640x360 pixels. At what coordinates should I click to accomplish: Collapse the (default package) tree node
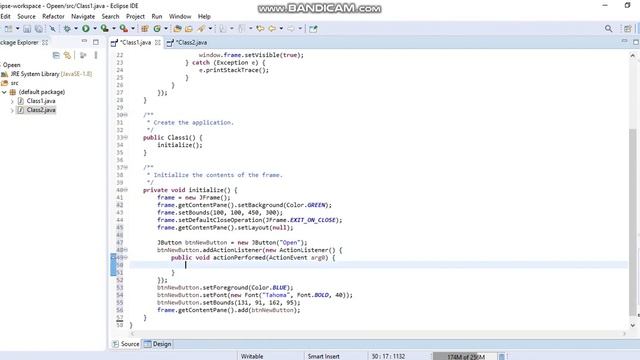coord(4,92)
